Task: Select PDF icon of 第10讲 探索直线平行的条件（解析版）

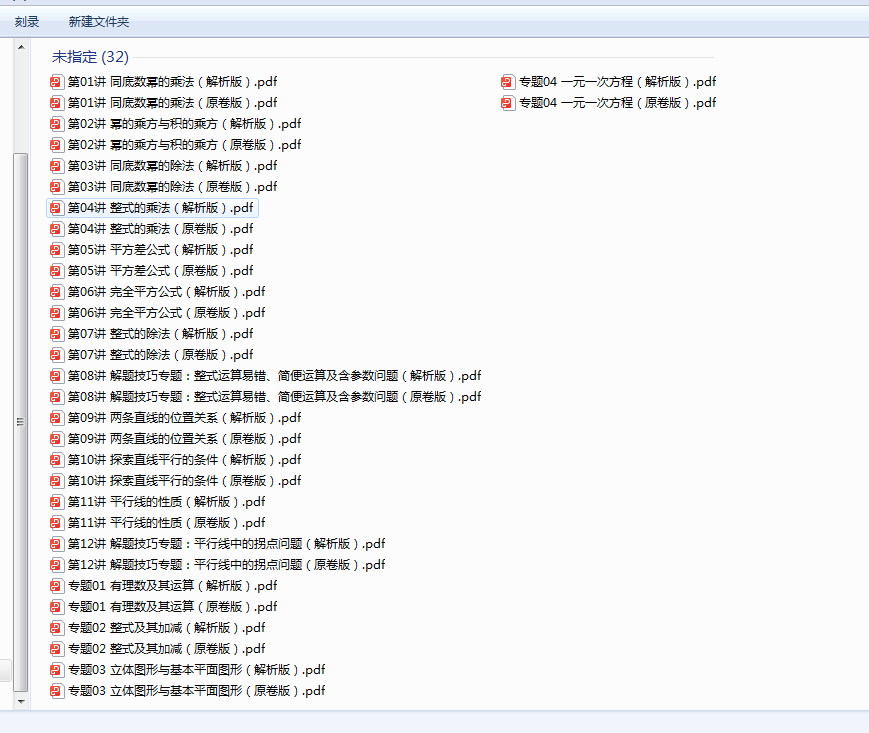Action: click(x=57, y=460)
